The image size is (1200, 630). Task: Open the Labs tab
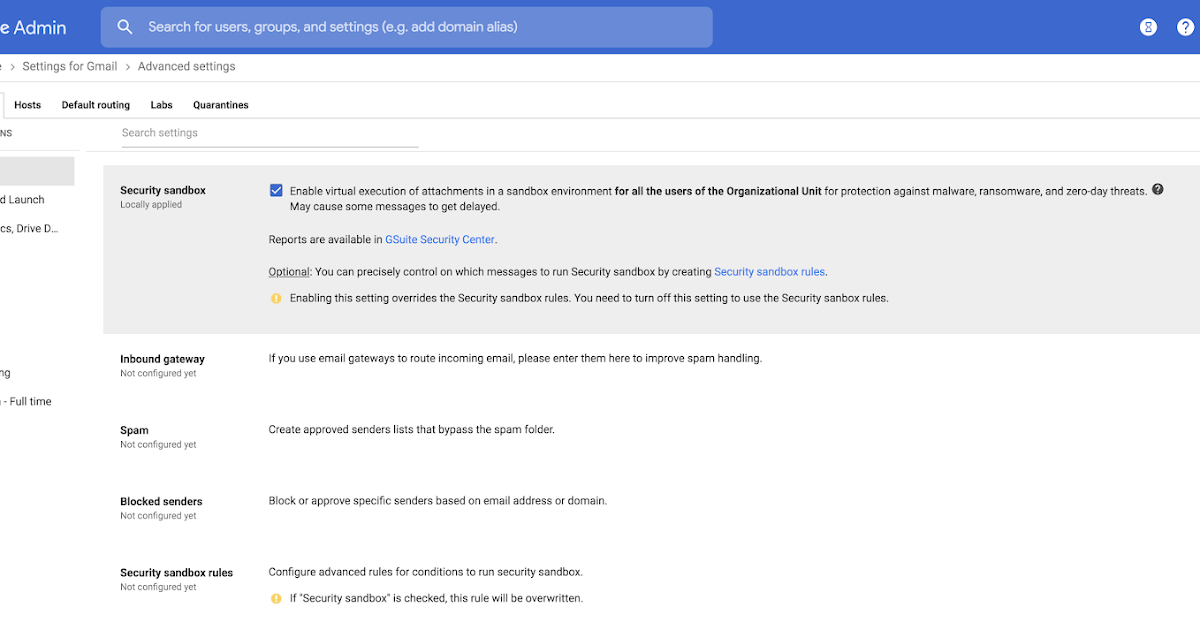click(x=161, y=104)
